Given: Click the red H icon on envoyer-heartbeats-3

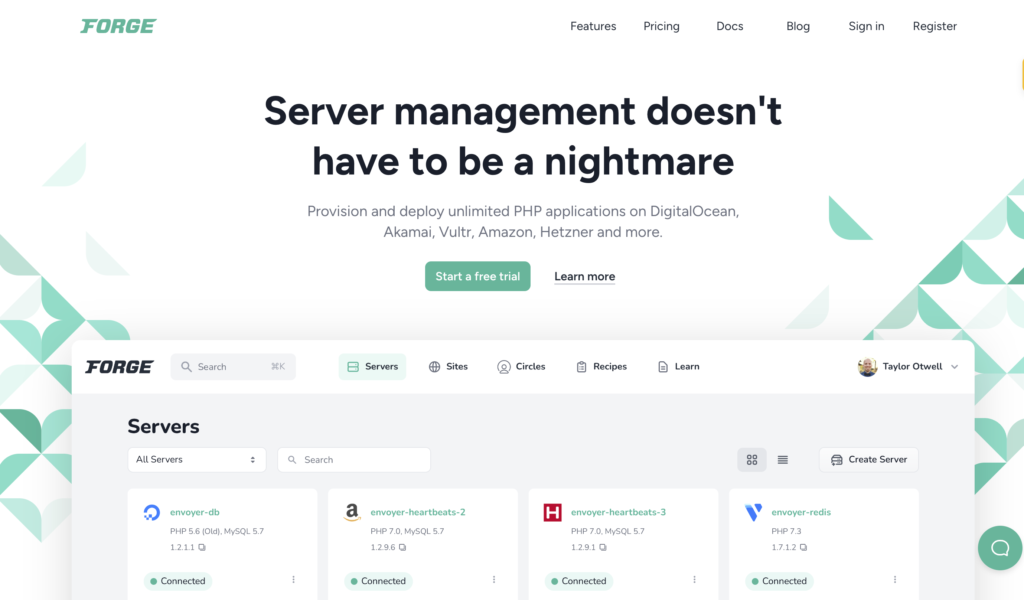Looking at the screenshot, I should point(552,511).
